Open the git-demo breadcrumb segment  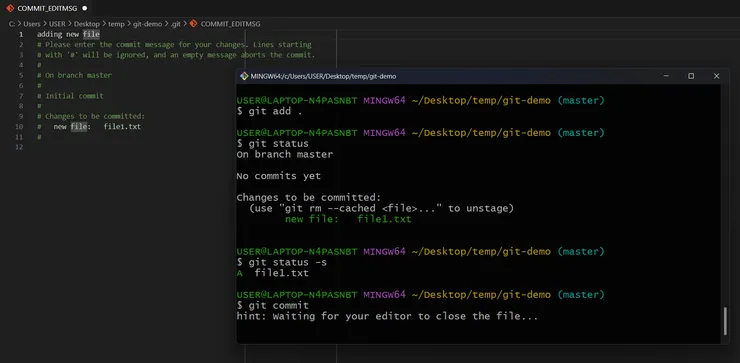(x=147, y=24)
